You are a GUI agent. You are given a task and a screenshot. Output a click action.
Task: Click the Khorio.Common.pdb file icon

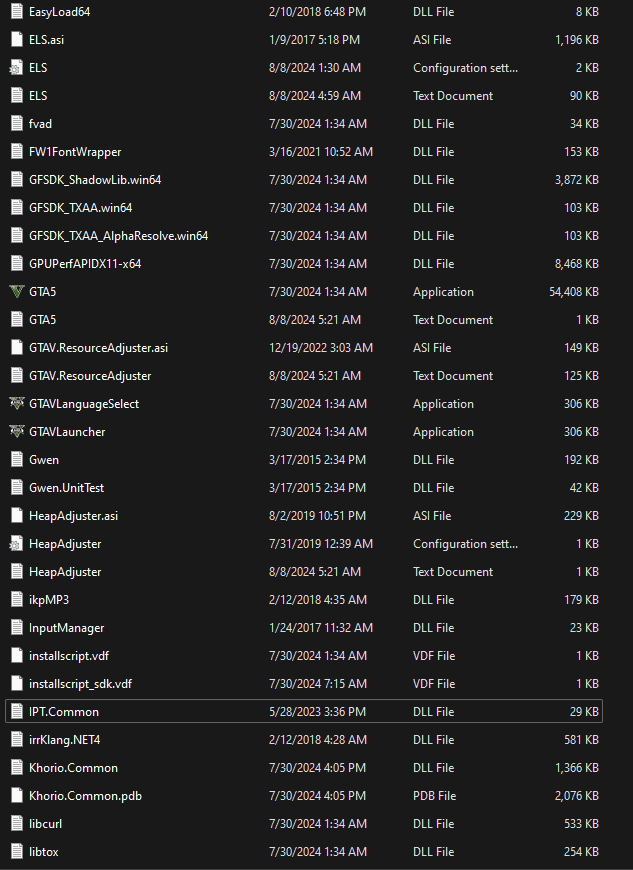(16, 796)
